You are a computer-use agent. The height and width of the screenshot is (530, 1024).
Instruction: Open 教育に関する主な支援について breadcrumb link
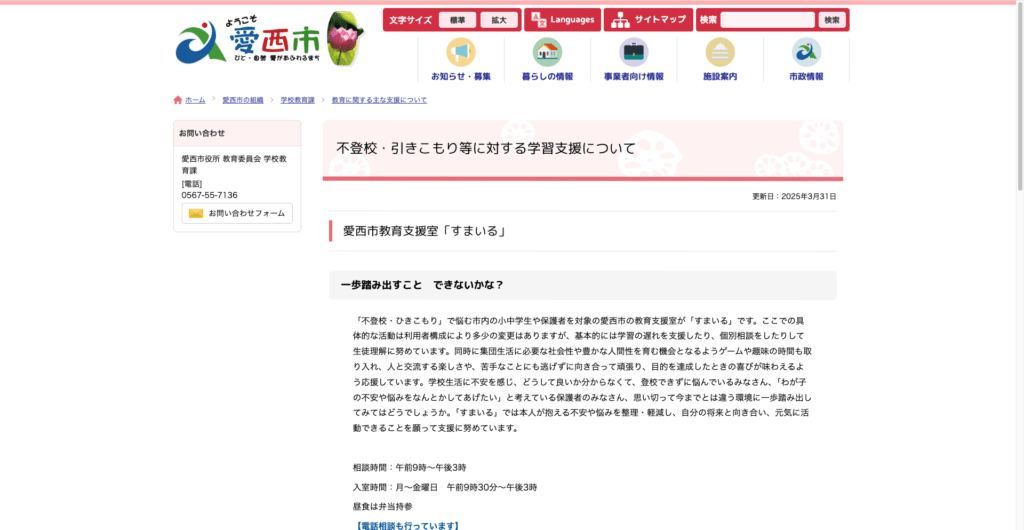pos(379,100)
